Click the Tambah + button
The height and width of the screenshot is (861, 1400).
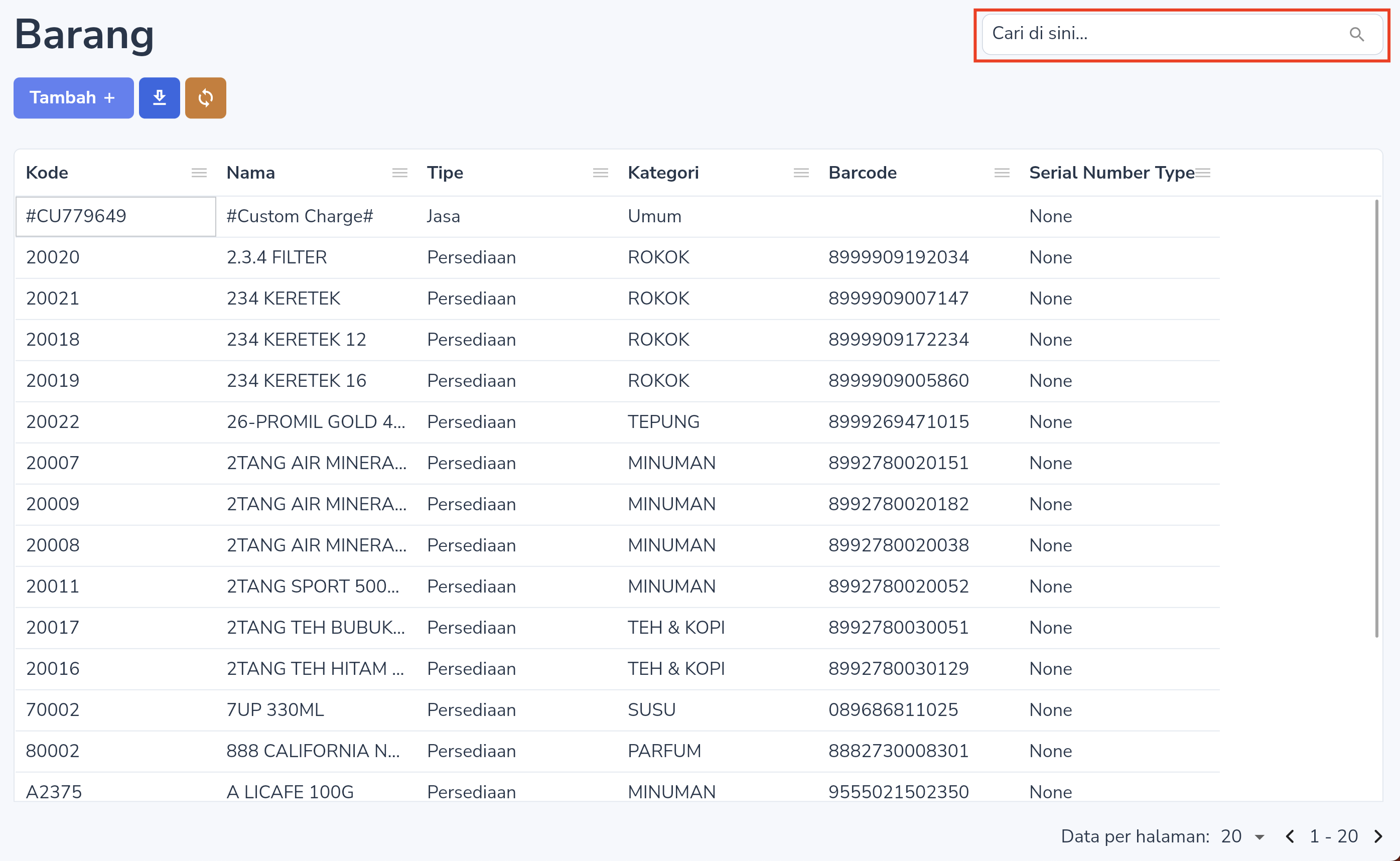click(73, 98)
